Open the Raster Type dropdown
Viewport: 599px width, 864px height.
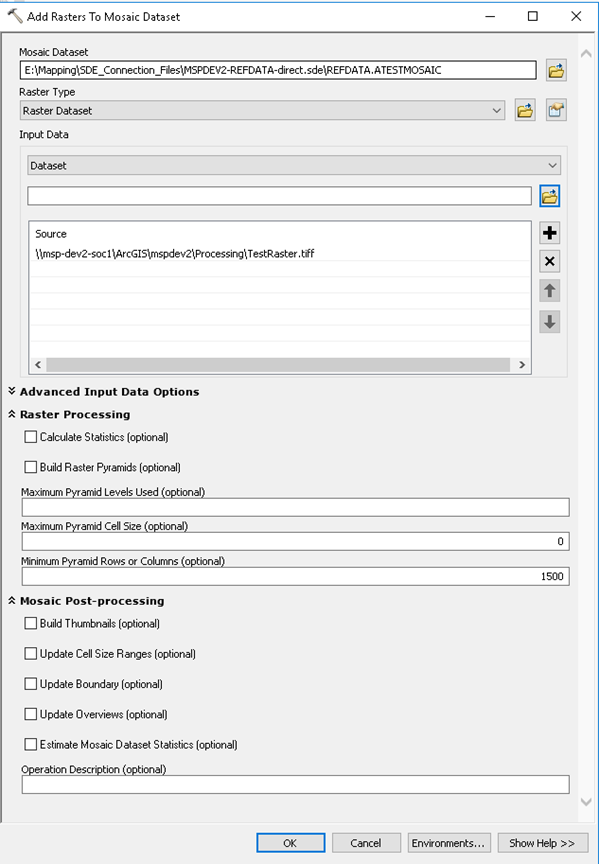point(262,111)
